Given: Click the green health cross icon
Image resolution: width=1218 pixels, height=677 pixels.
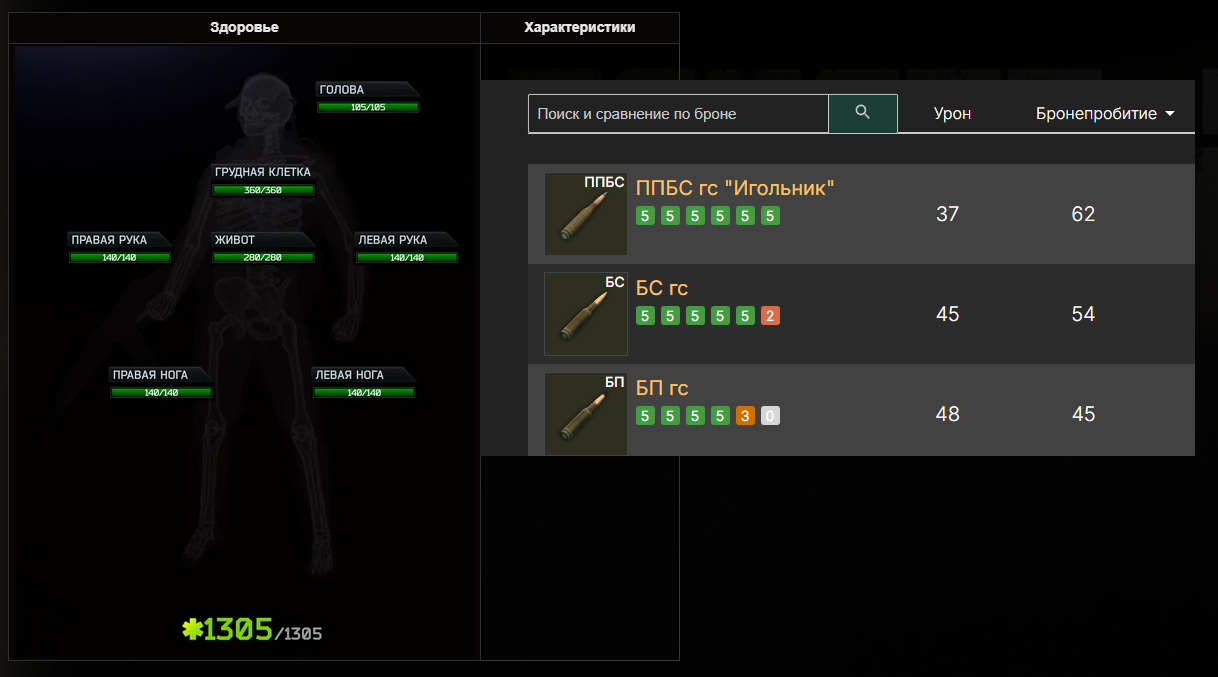Looking at the screenshot, I should pyautogui.click(x=192, y=629).
